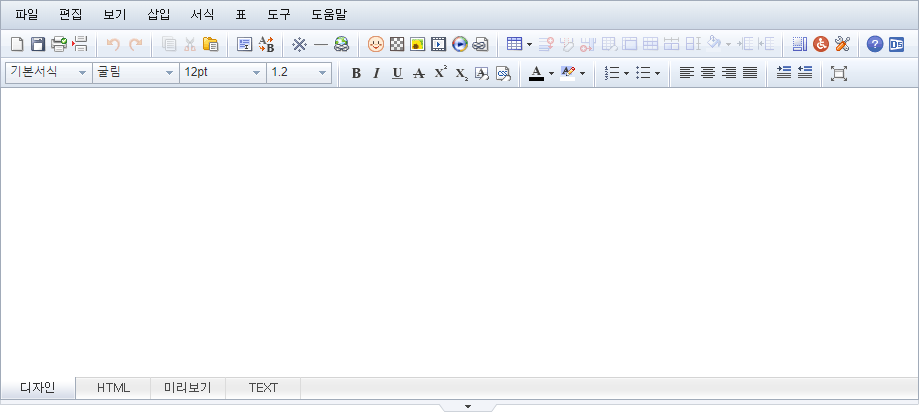The width and height of the screenshot is (919, 412).
Task: Click the paste clipboard icon
Action: pos(211,44)
